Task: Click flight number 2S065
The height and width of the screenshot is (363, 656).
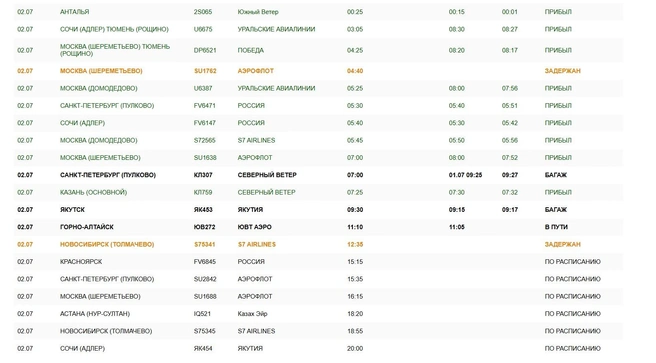Action: (203, 12)
